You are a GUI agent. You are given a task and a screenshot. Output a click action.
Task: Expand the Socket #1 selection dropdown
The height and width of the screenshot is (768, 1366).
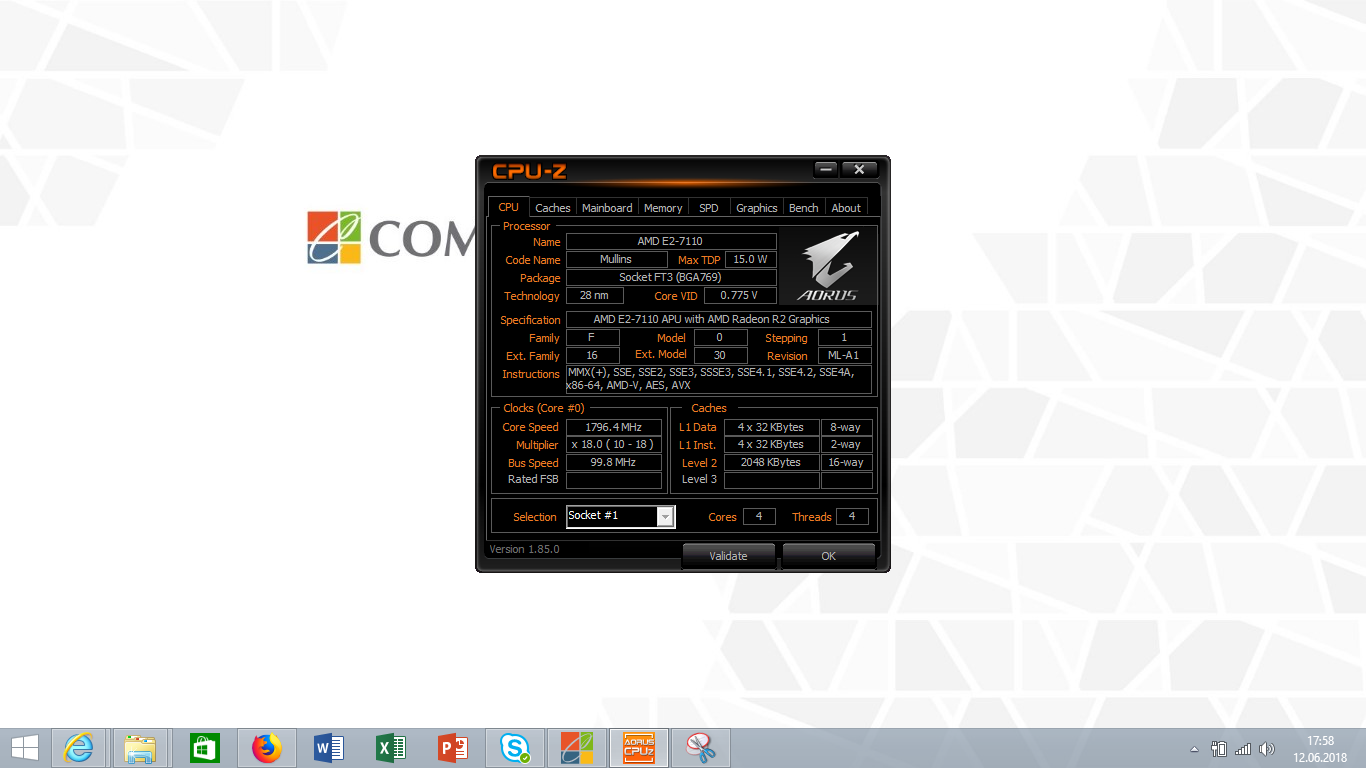pyautogui.click(x=665, y=516)
